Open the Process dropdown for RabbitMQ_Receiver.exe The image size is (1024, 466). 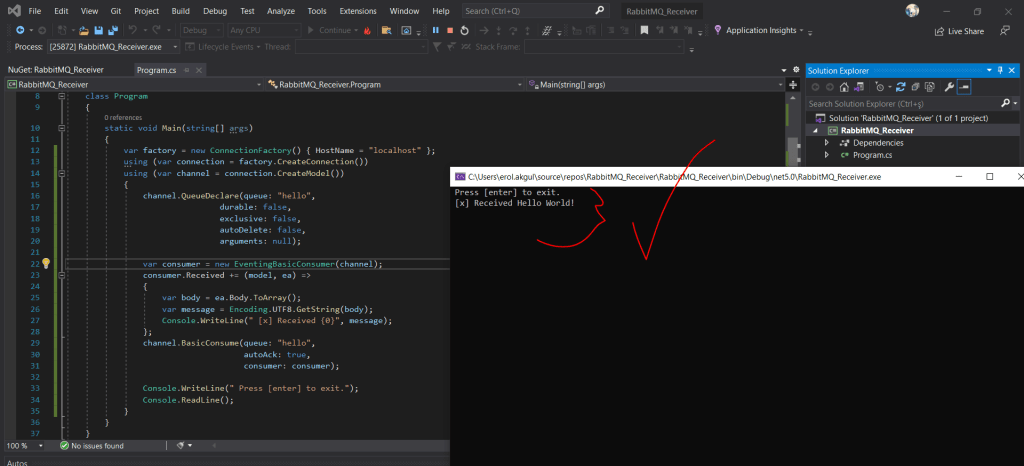[174, 47]
